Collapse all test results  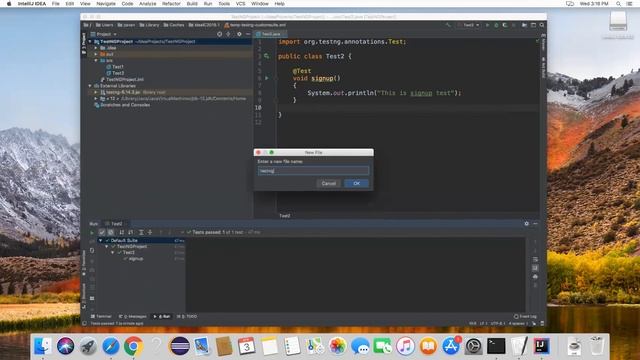[150, 232]
